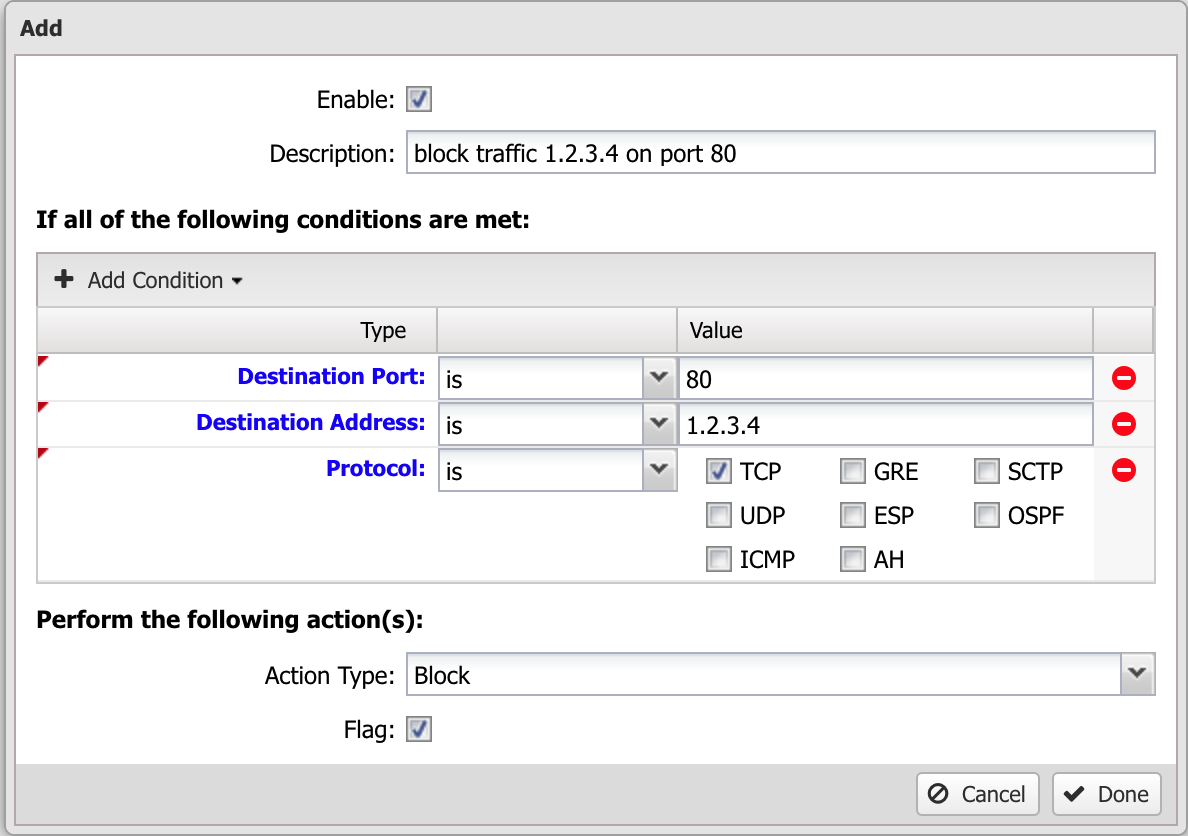Click the plus icon for Add Condition
Image resolution: width=1188 pixels, height=836 pixels.
pyautogui.click(x=64, y=279)
